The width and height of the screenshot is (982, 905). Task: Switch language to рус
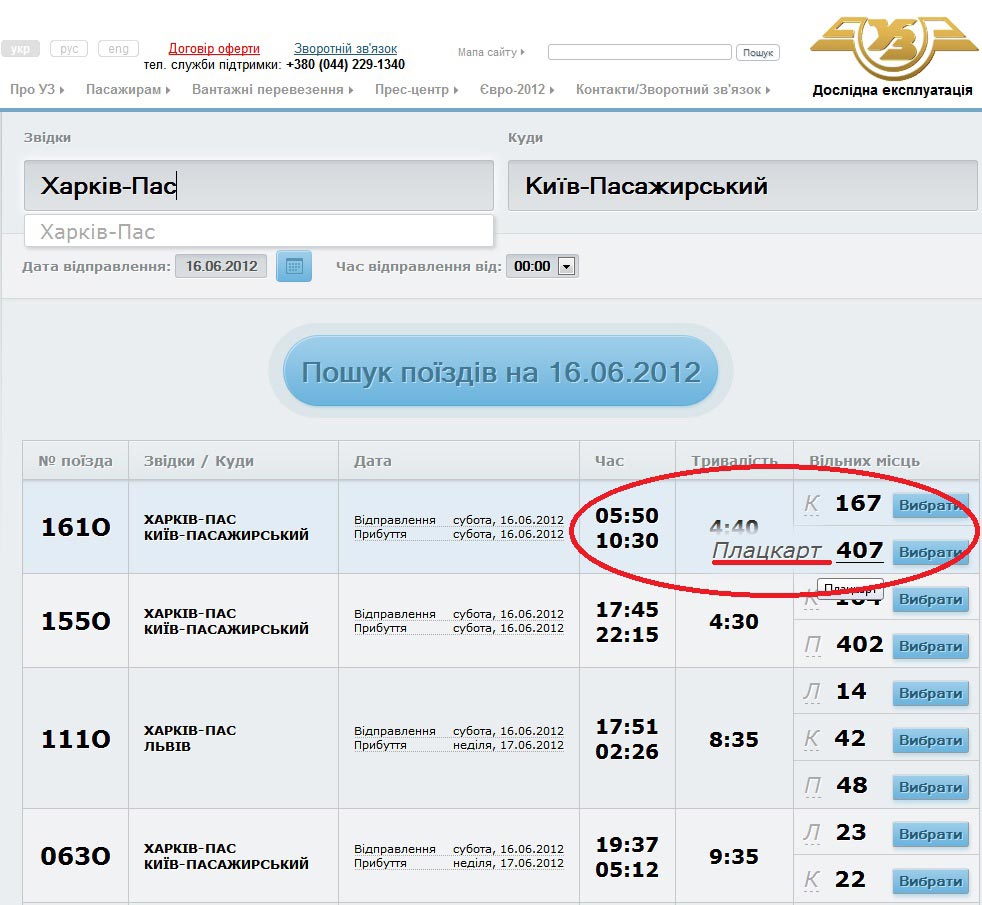[68, 49]
